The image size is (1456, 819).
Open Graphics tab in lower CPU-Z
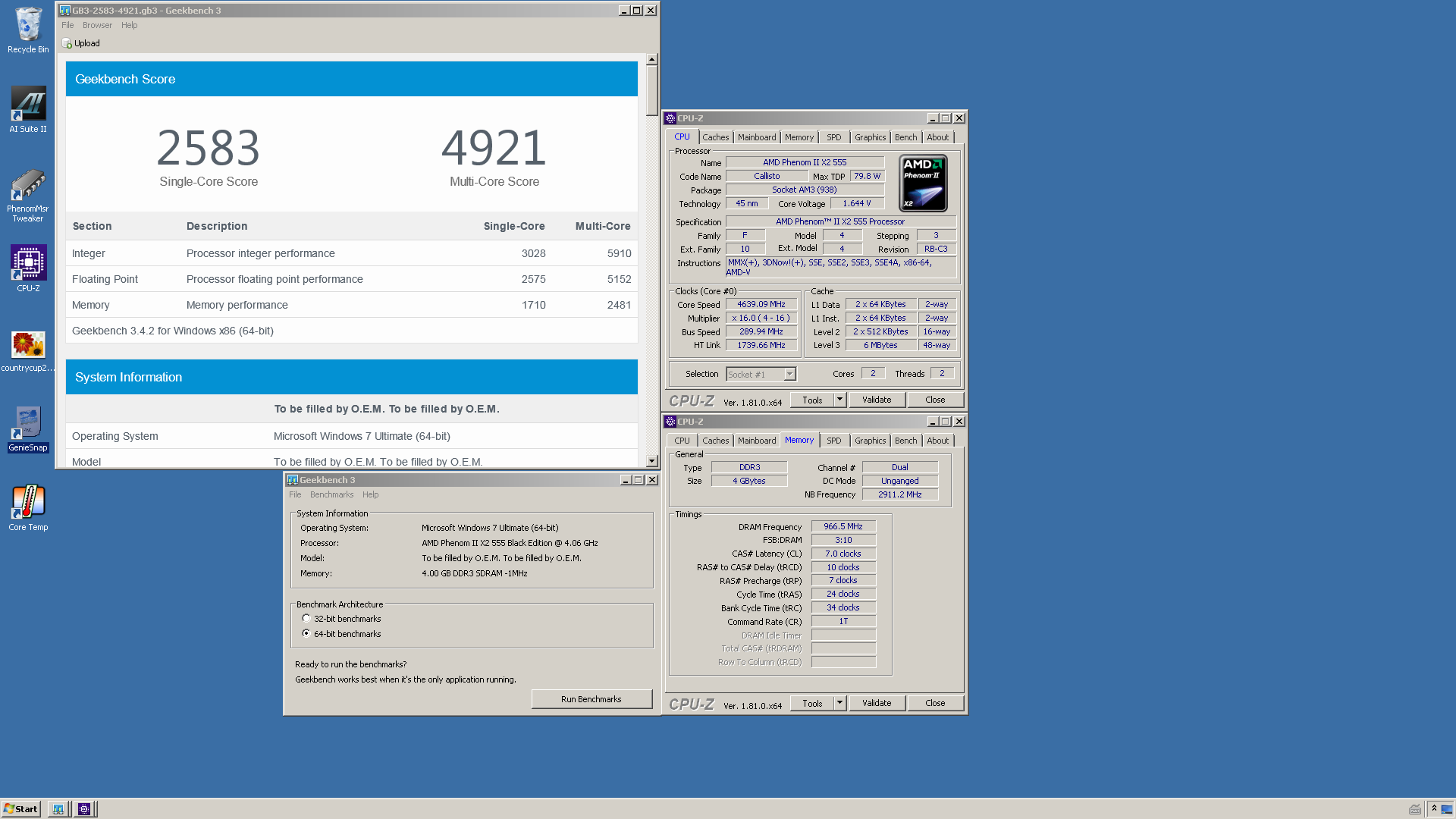[870, 441]
